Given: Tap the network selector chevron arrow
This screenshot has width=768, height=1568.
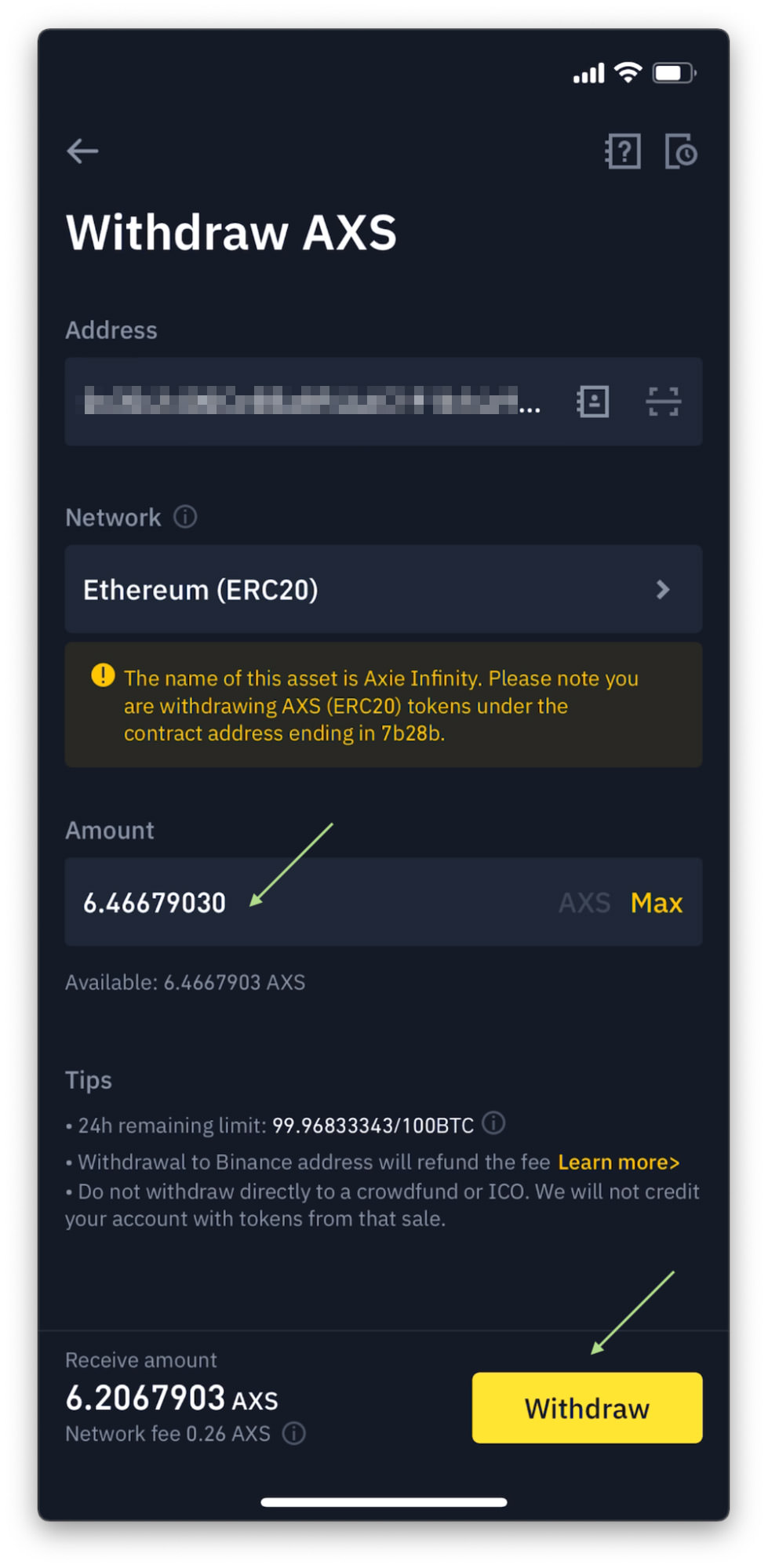Looking at the screenshot, I should coord(663,589).
